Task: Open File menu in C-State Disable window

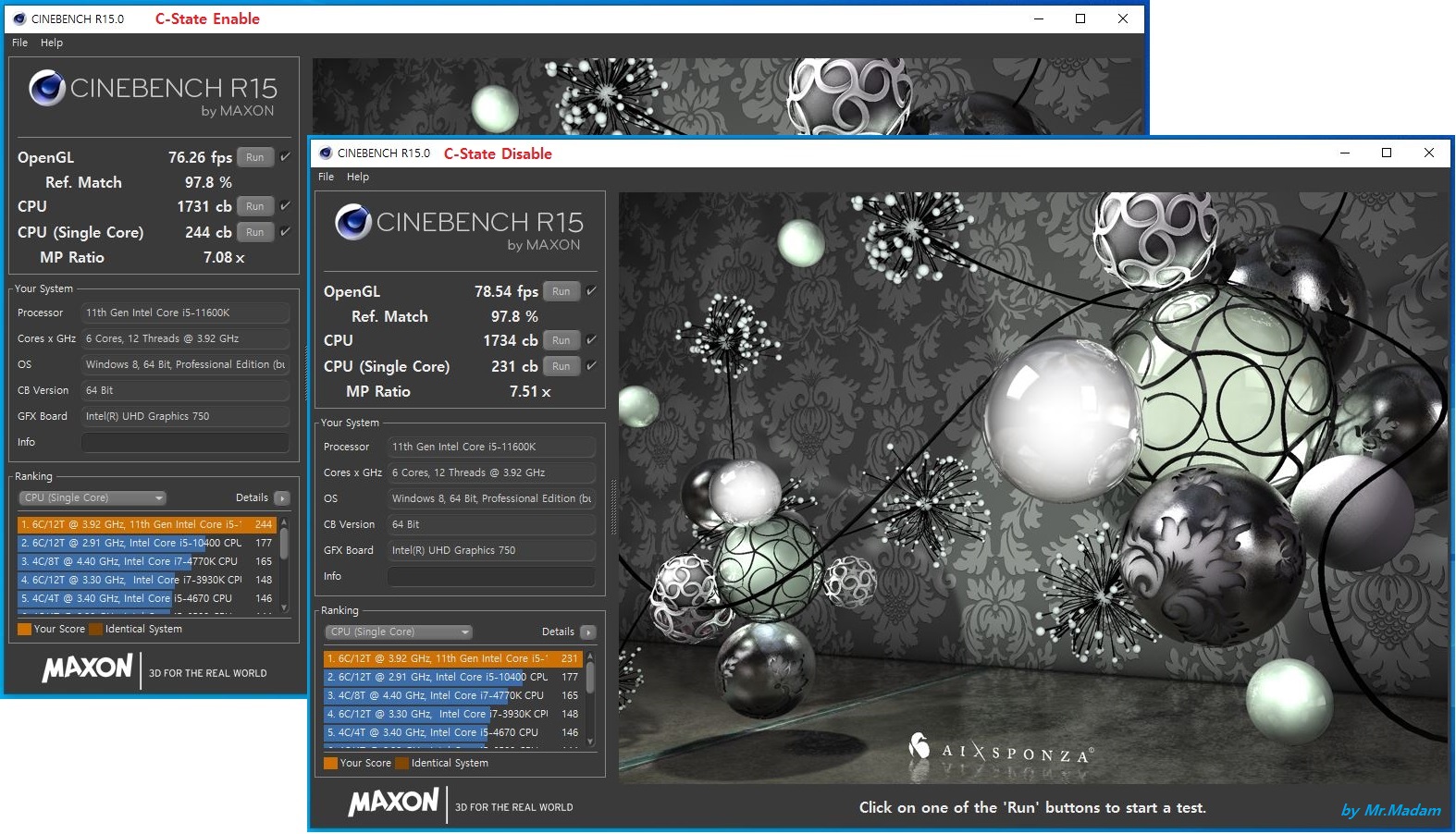Action: coord(326,177)
